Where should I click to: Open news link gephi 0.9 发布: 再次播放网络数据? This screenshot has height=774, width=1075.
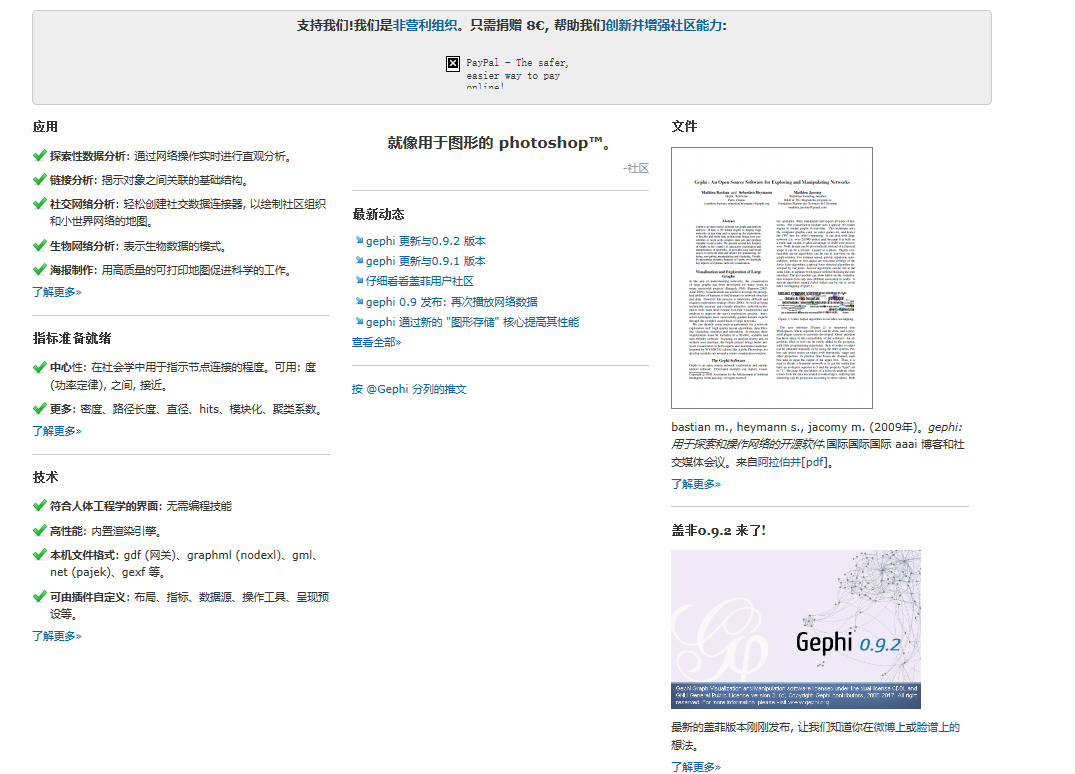point(452,302)
